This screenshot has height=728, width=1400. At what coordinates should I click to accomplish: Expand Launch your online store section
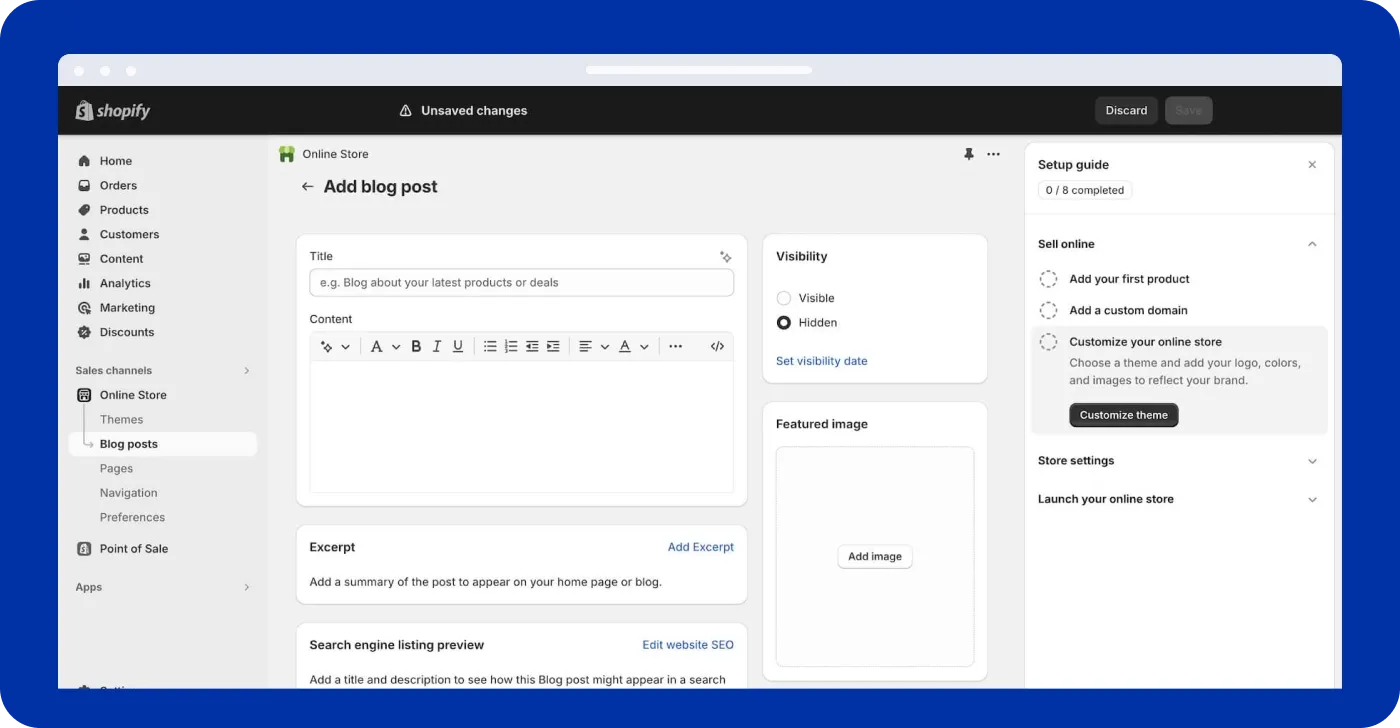1312,499
